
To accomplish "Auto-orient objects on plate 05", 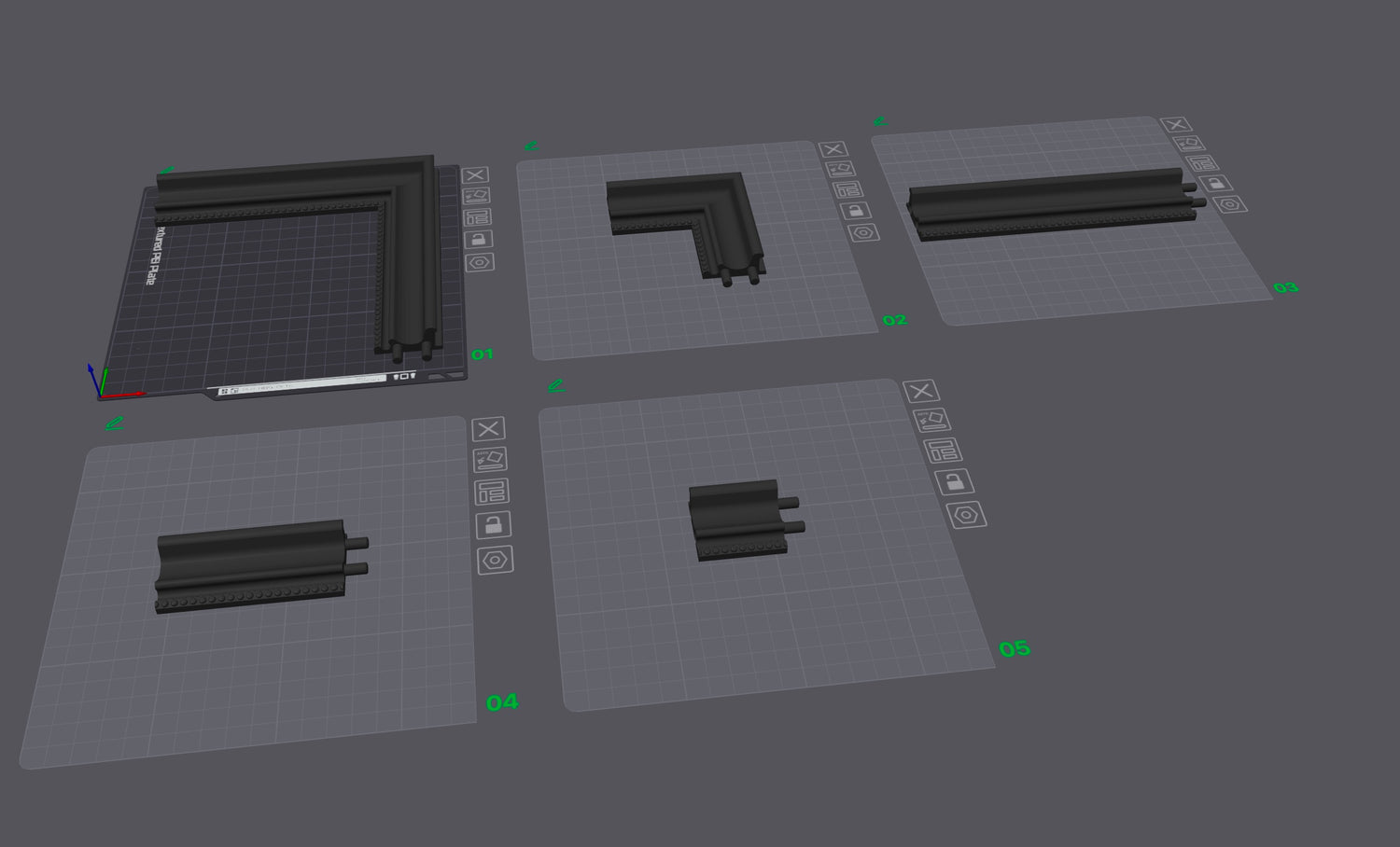I will [931, 421].
